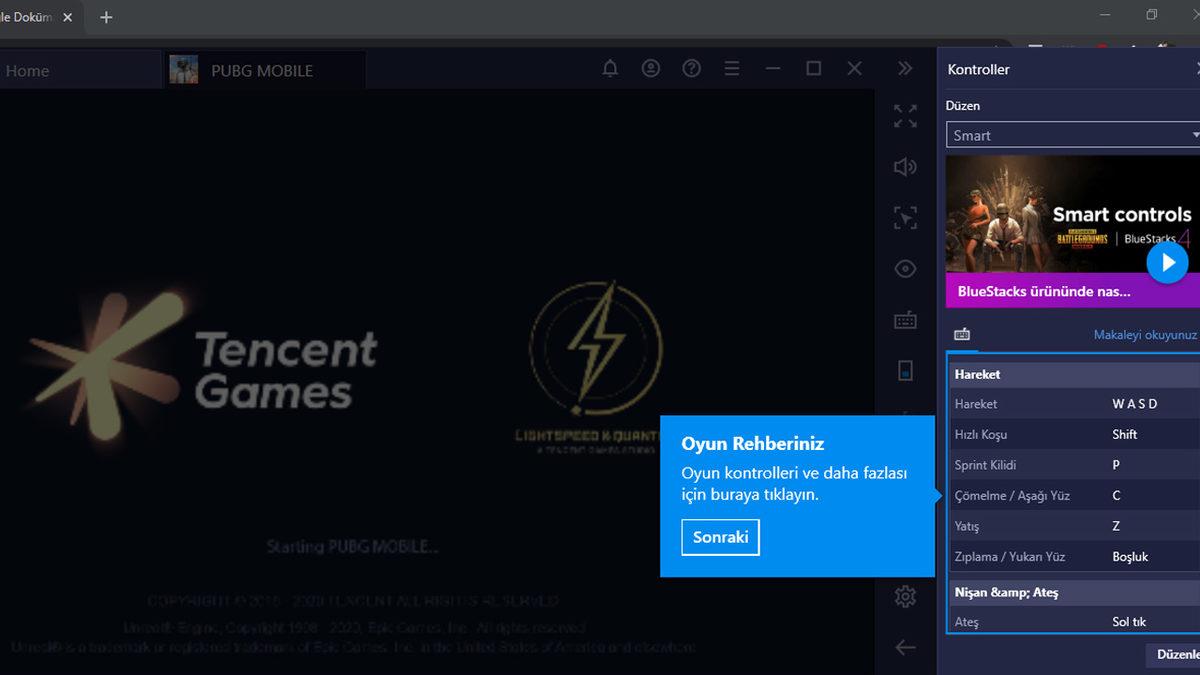This screenshot has height=675, width=1200.
Task: Open keyboard controls with the keyboard icon
Action: (905, 319)
